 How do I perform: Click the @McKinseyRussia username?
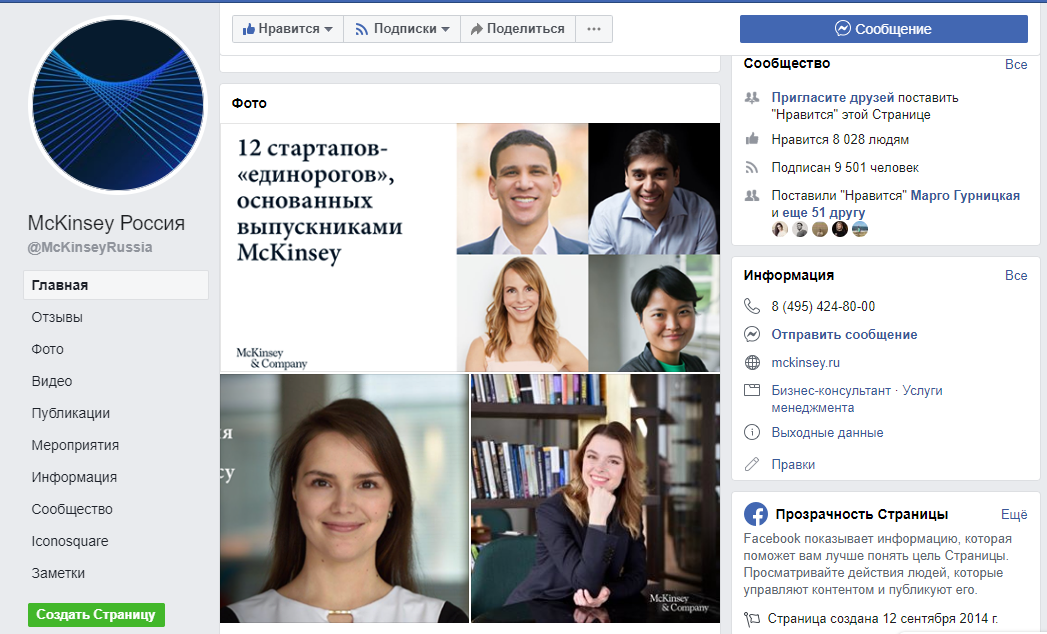[89, 247]
